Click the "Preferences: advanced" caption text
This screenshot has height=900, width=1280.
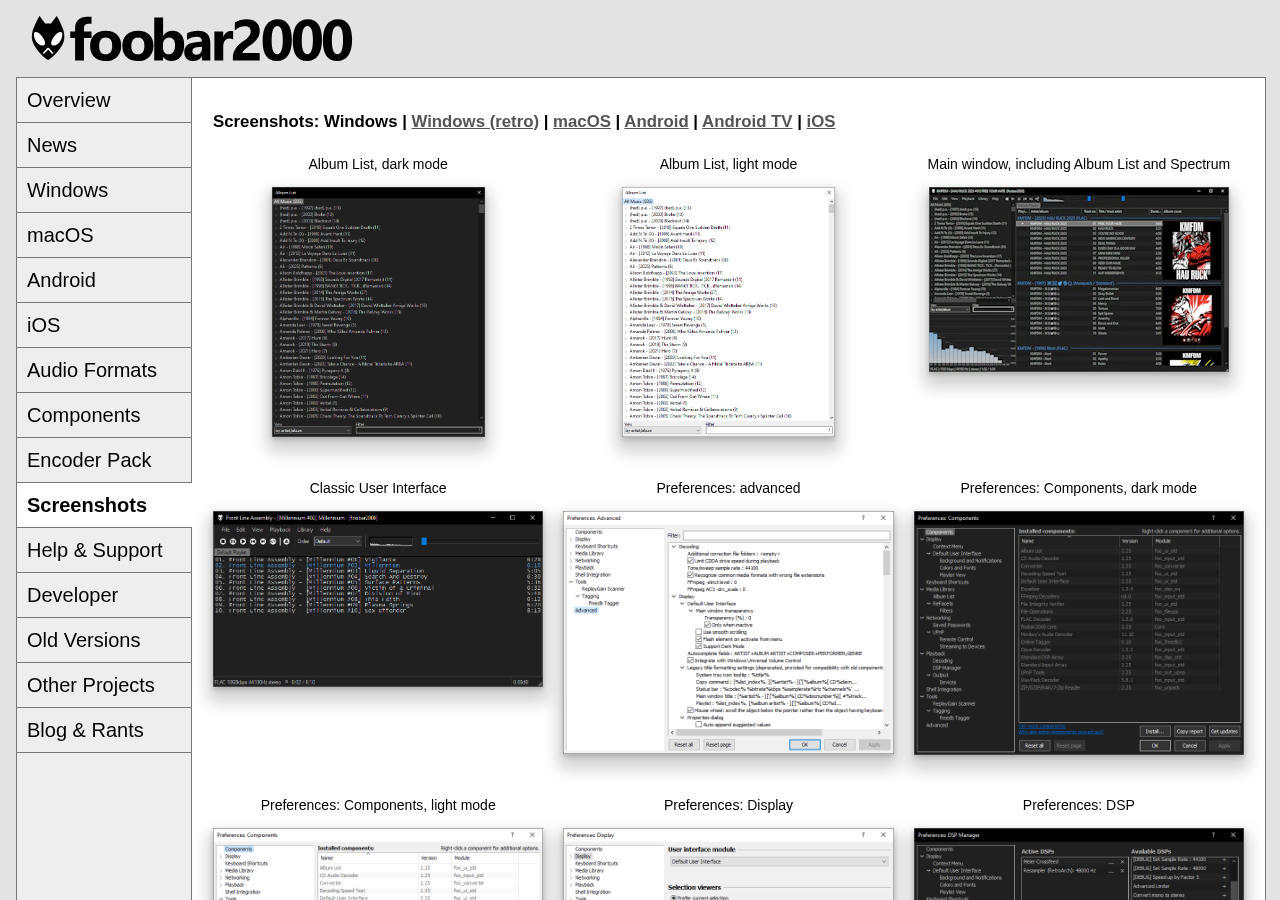click(728, 488)
